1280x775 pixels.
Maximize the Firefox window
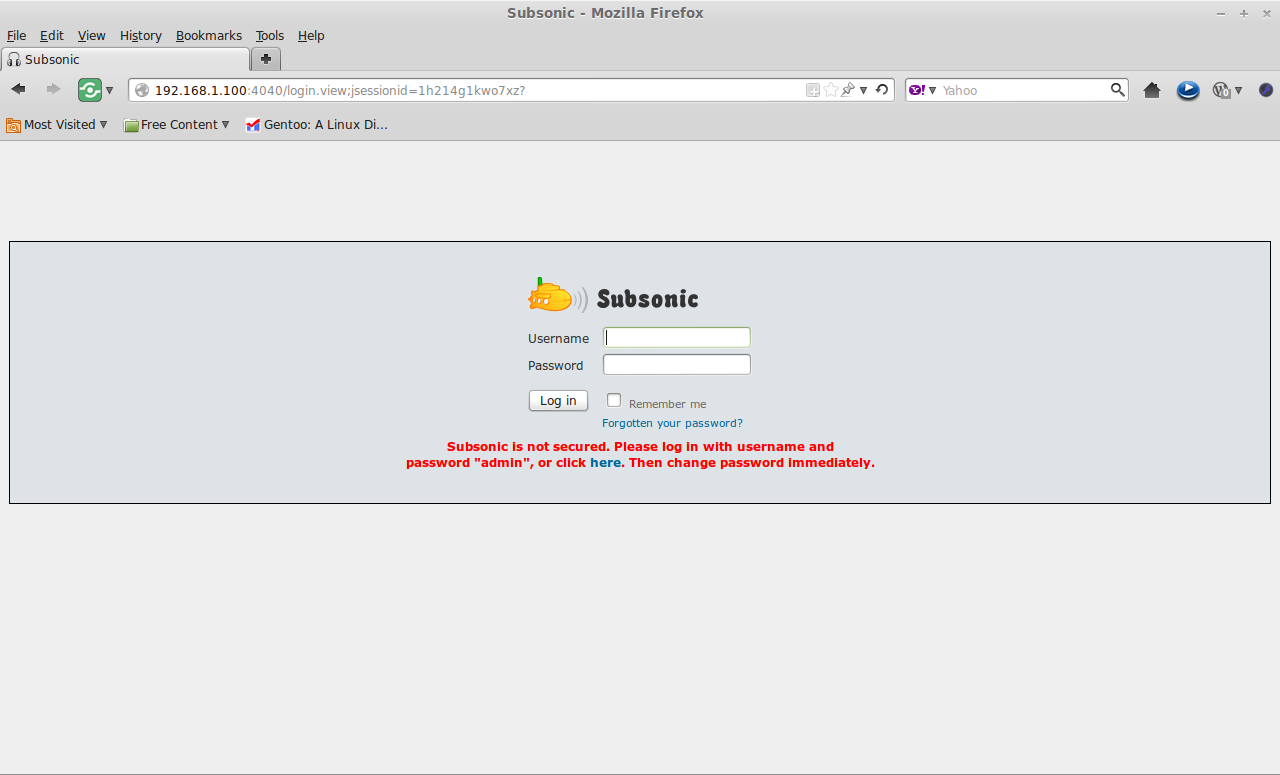(x=1244, y=13)
